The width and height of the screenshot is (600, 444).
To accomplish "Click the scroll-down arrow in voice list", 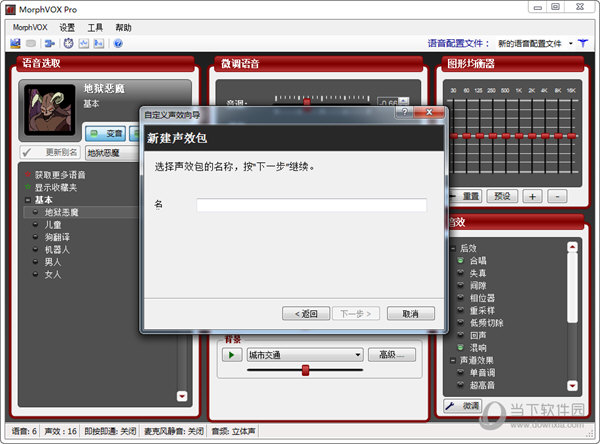I will (x=182, y=396).
